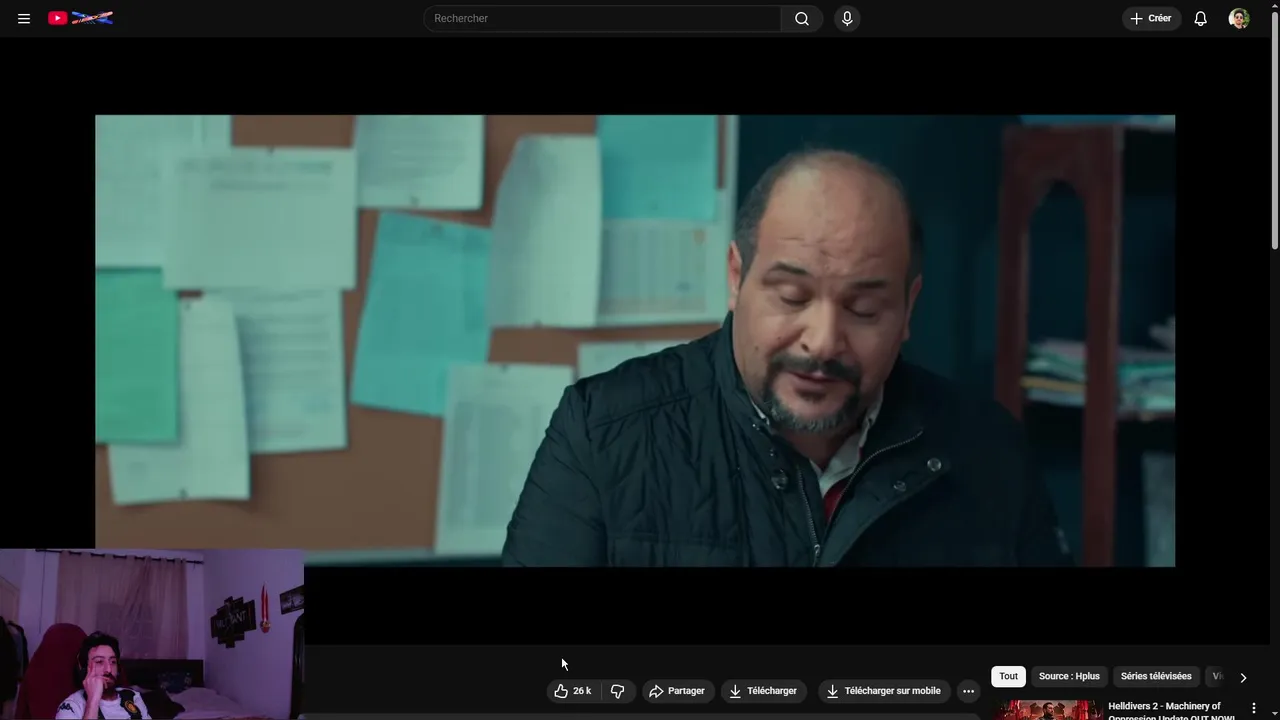Open the account avatar menu

[x=1239, y=18]
